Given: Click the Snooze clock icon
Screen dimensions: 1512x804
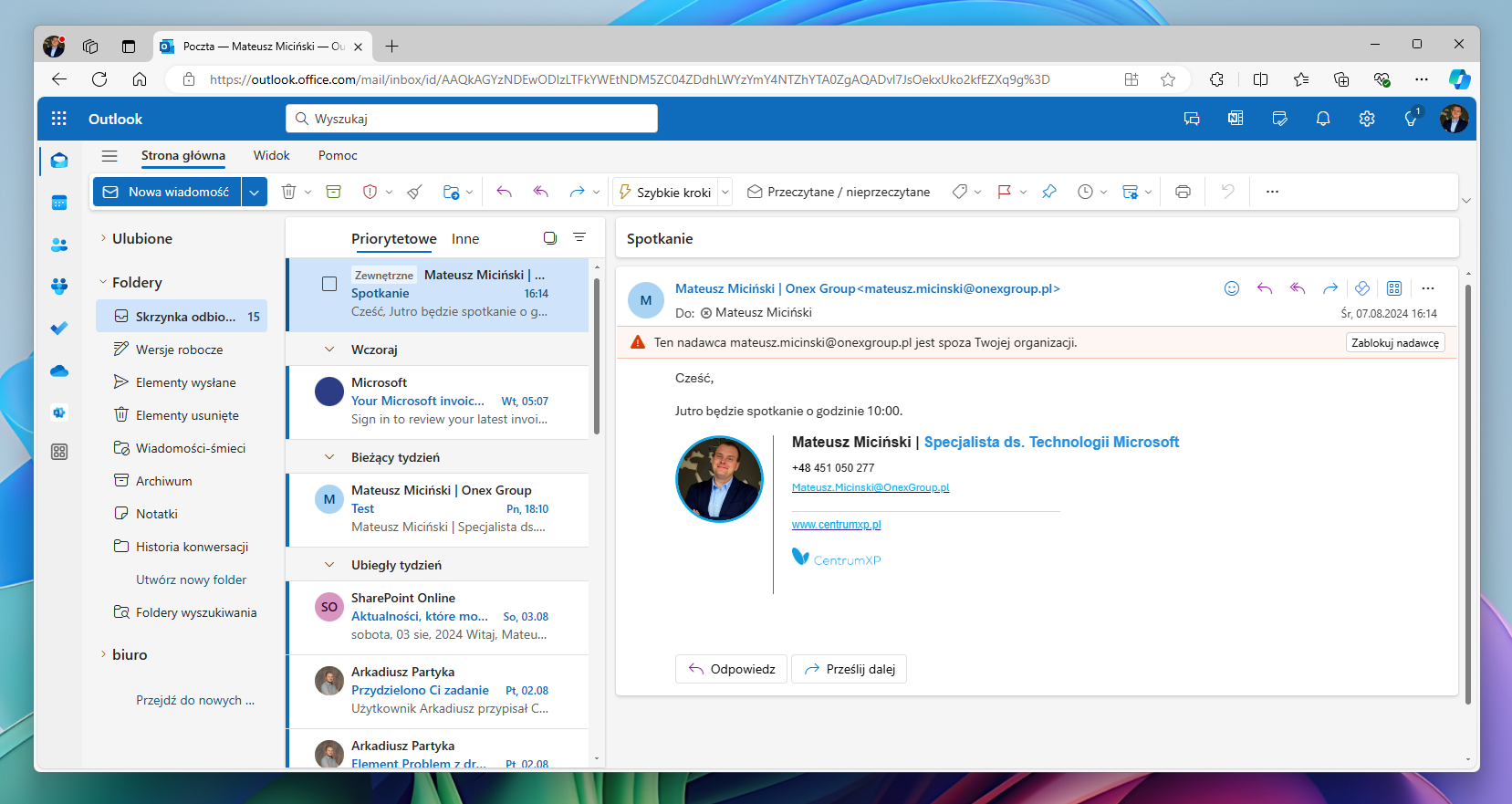Looking at the screenshot, I should (x=1085, y=192).
